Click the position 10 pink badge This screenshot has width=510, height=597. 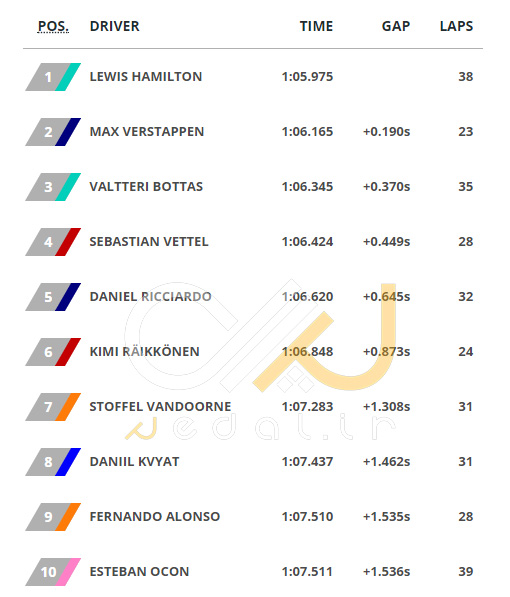pyautogui.click(x=53, y=572)
